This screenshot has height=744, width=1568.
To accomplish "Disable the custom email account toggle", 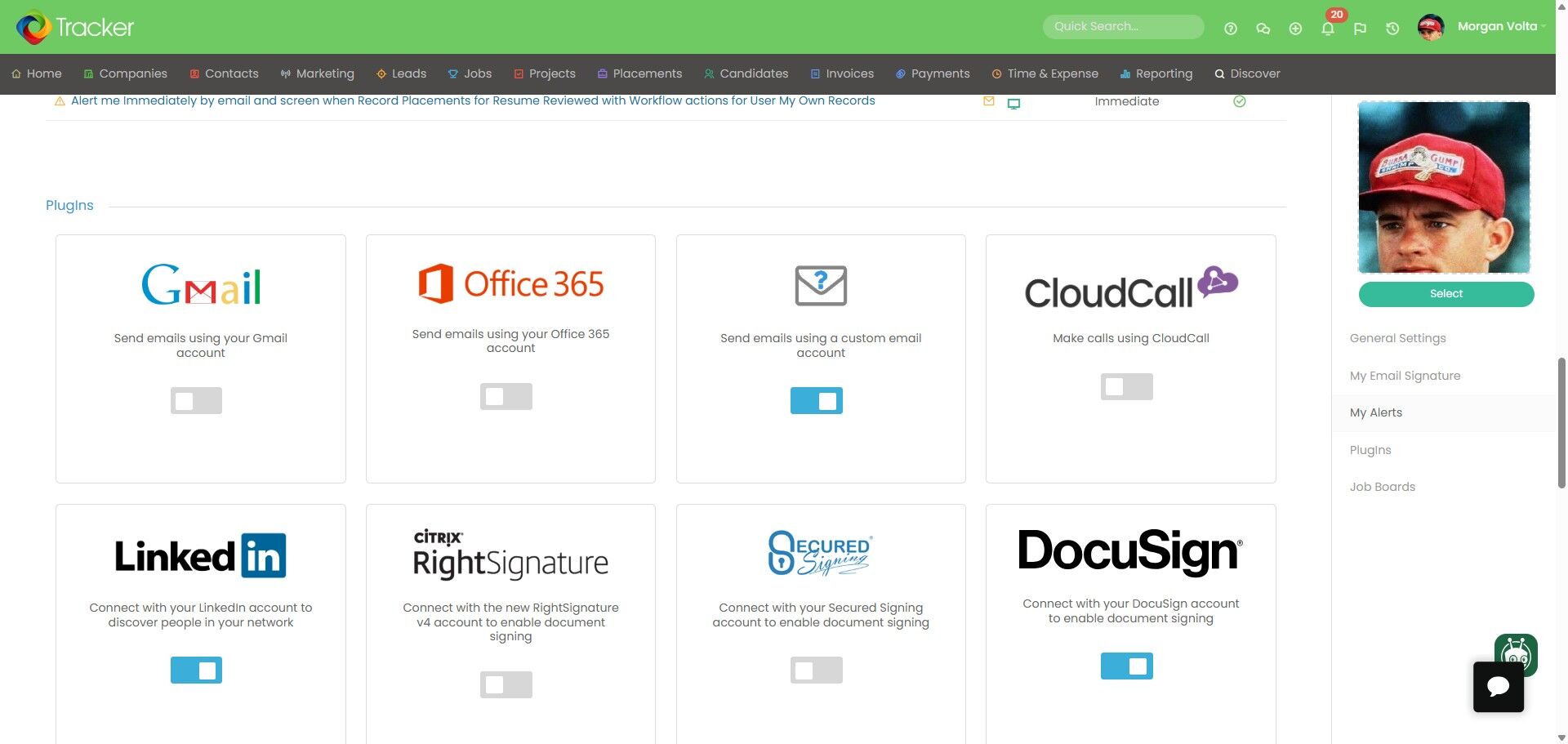I will point(817,400).
